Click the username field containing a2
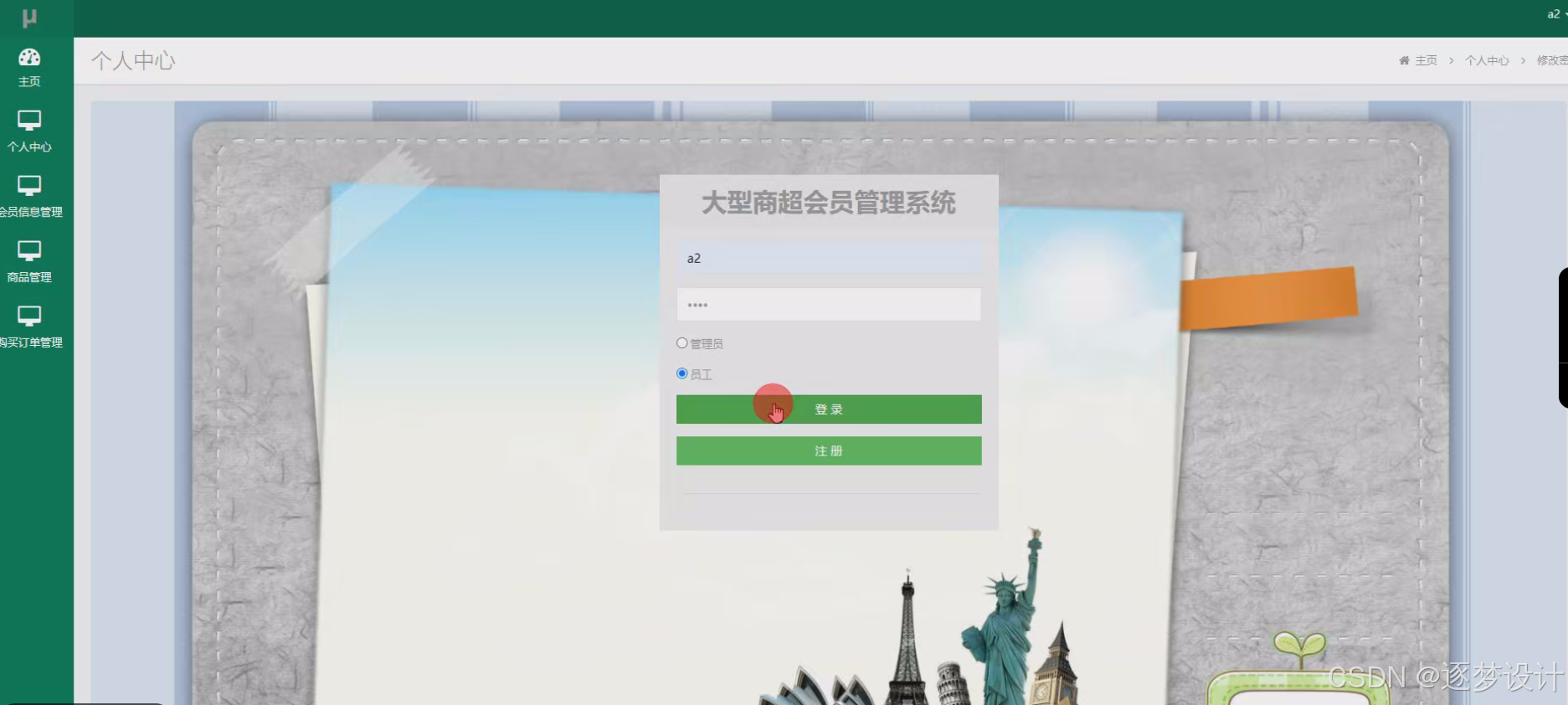Image resolution: width=1568 pixels, height=705 pixels. [x=829, y=258]
